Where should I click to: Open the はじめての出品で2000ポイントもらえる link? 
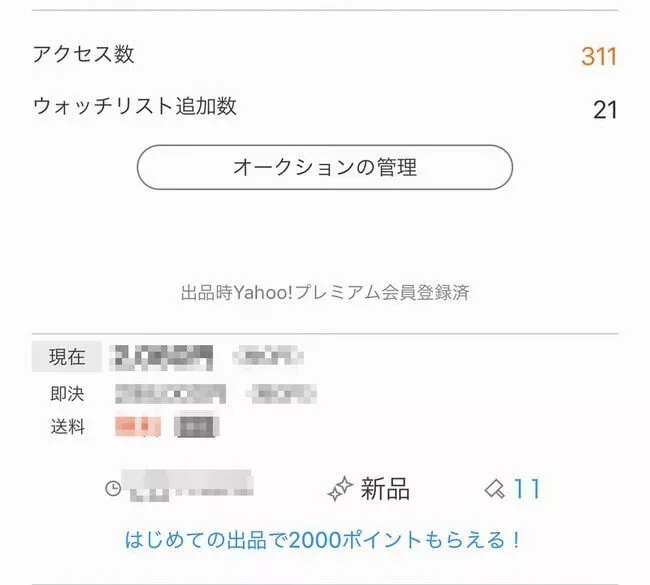(323, 541)
